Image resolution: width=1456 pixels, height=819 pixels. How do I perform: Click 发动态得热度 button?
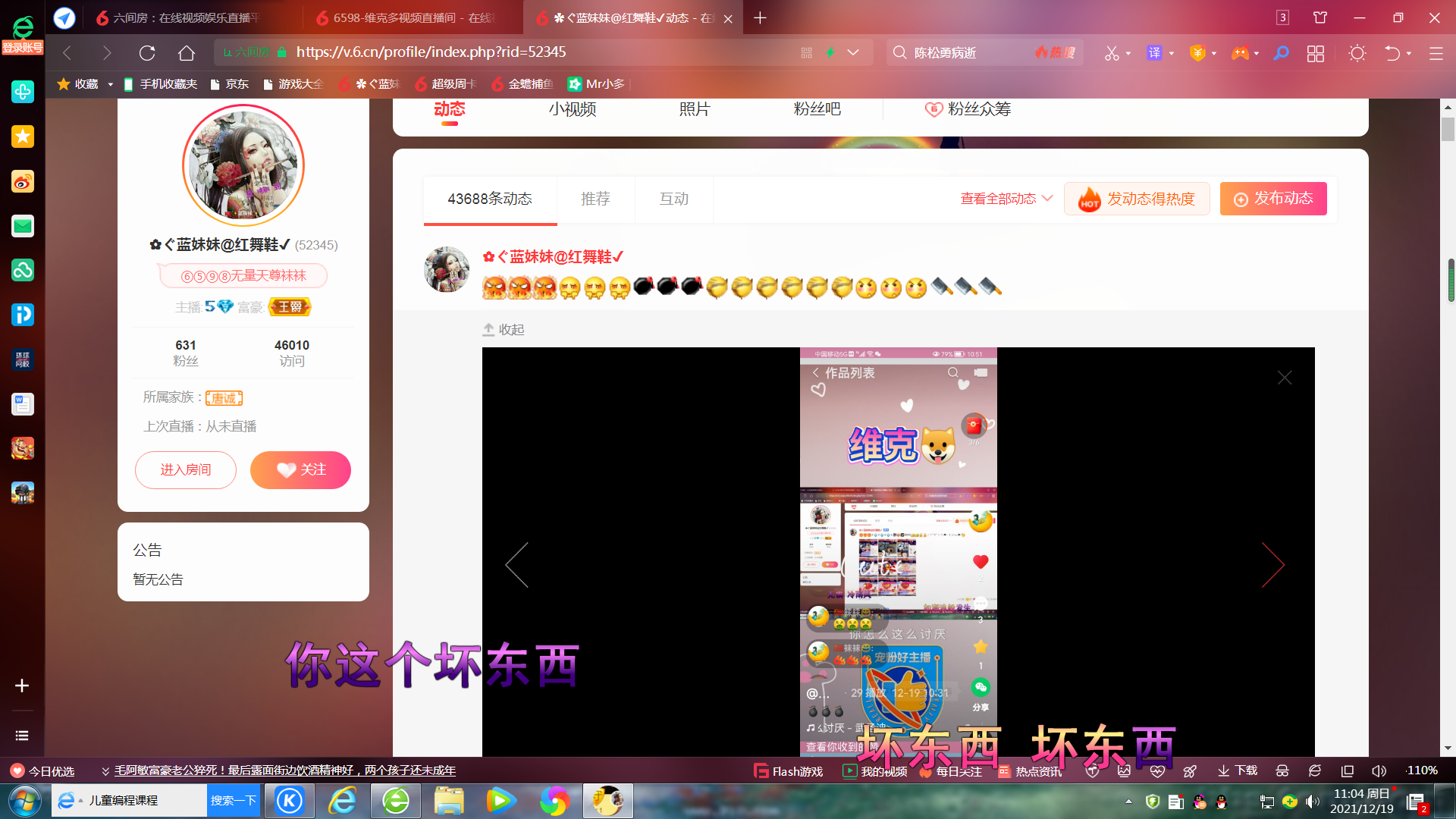pyautogui.click(x=1137, y=199)
